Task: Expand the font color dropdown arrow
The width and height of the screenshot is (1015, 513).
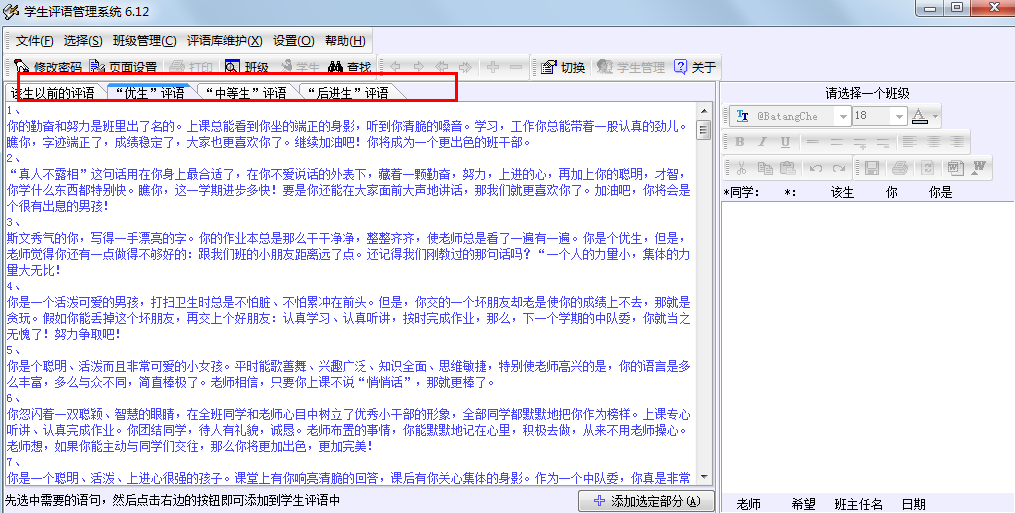Action: click(x=935, y=117)
